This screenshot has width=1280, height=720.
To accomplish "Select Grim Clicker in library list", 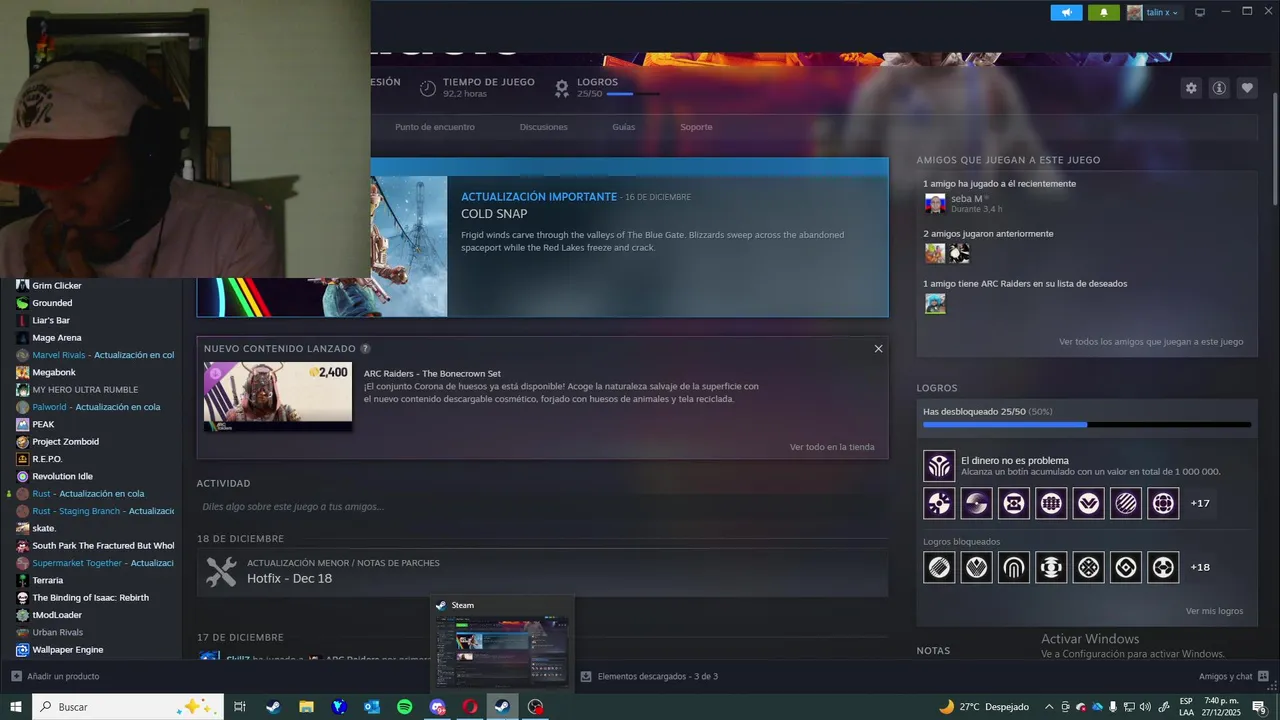I will pyautogui.click(x=57, y=286).
